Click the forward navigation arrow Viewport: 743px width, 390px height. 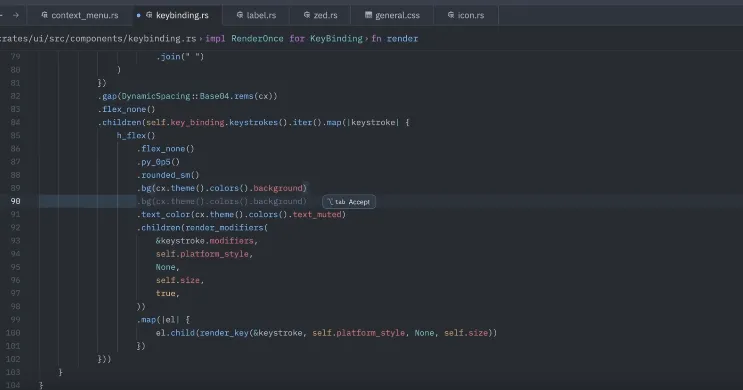coord(16,15)
